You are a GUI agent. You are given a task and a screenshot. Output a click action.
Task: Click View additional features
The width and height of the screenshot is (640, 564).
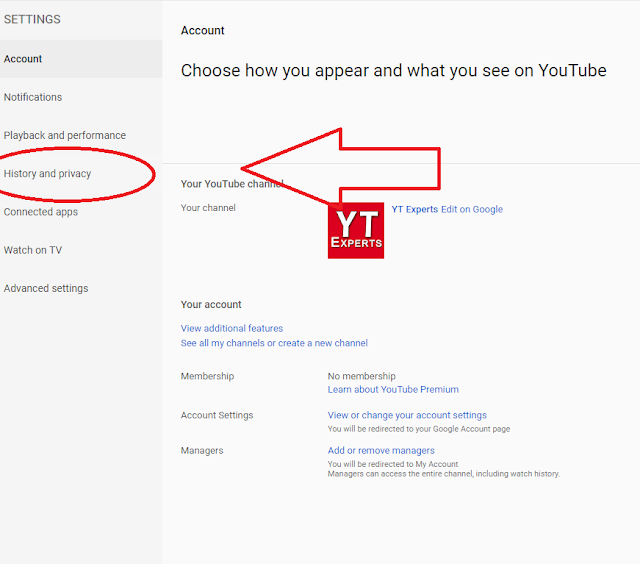(x=232, y=328)
